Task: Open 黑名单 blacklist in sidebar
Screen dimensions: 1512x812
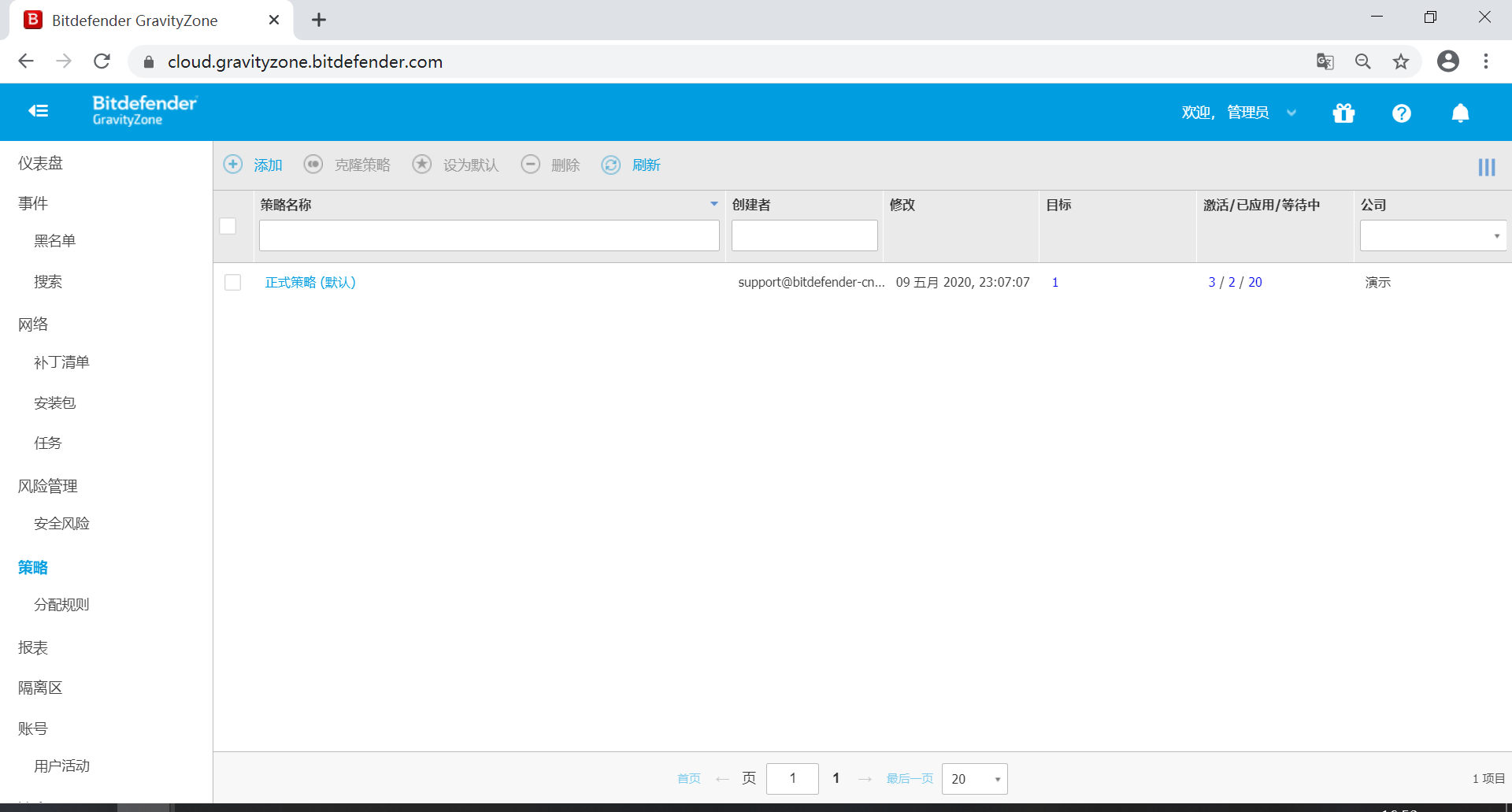Action: point(54,240)
